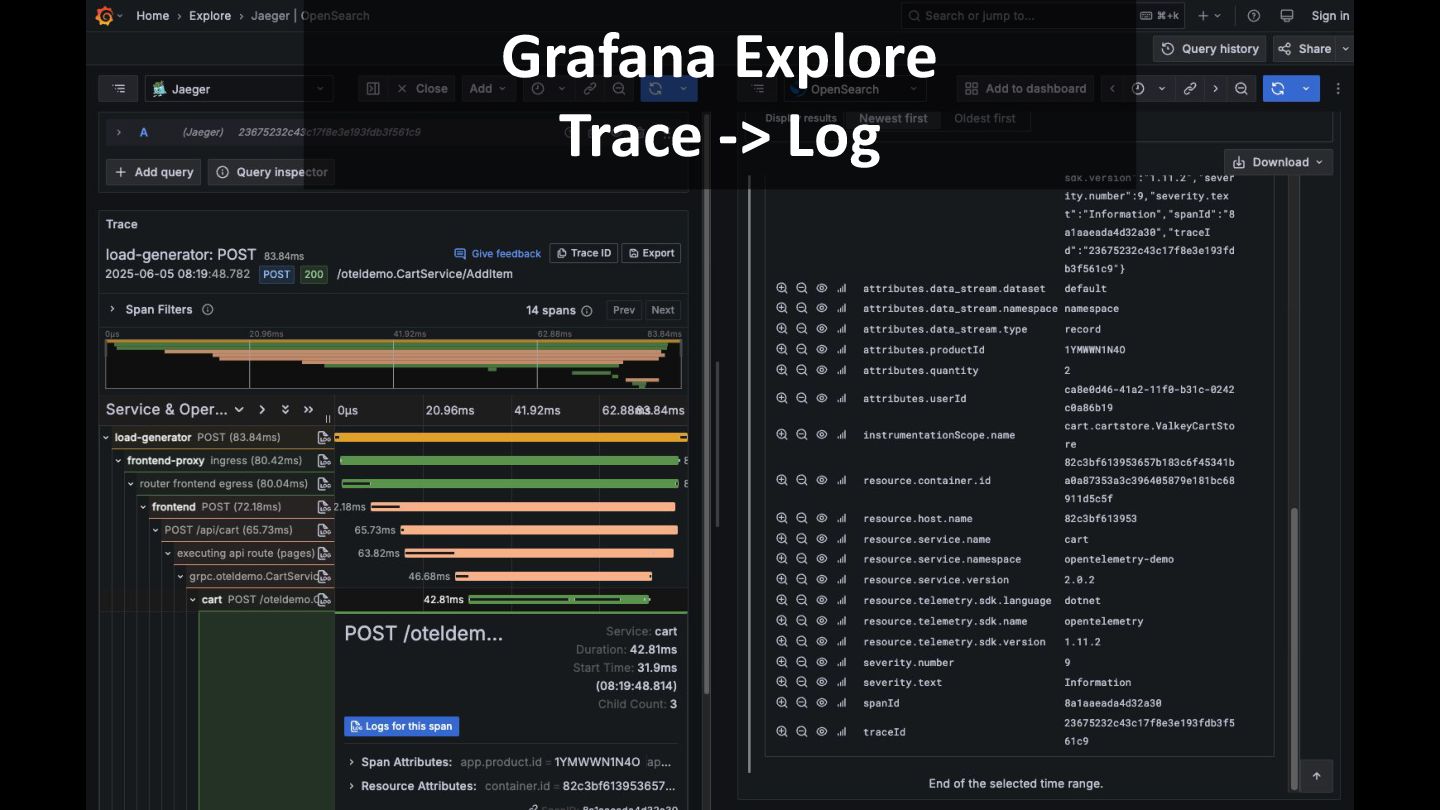Viewport: 1440px width, 810px height.
Task: Open refresh interval dropdown next to run button
Action: pos(1306,89)
